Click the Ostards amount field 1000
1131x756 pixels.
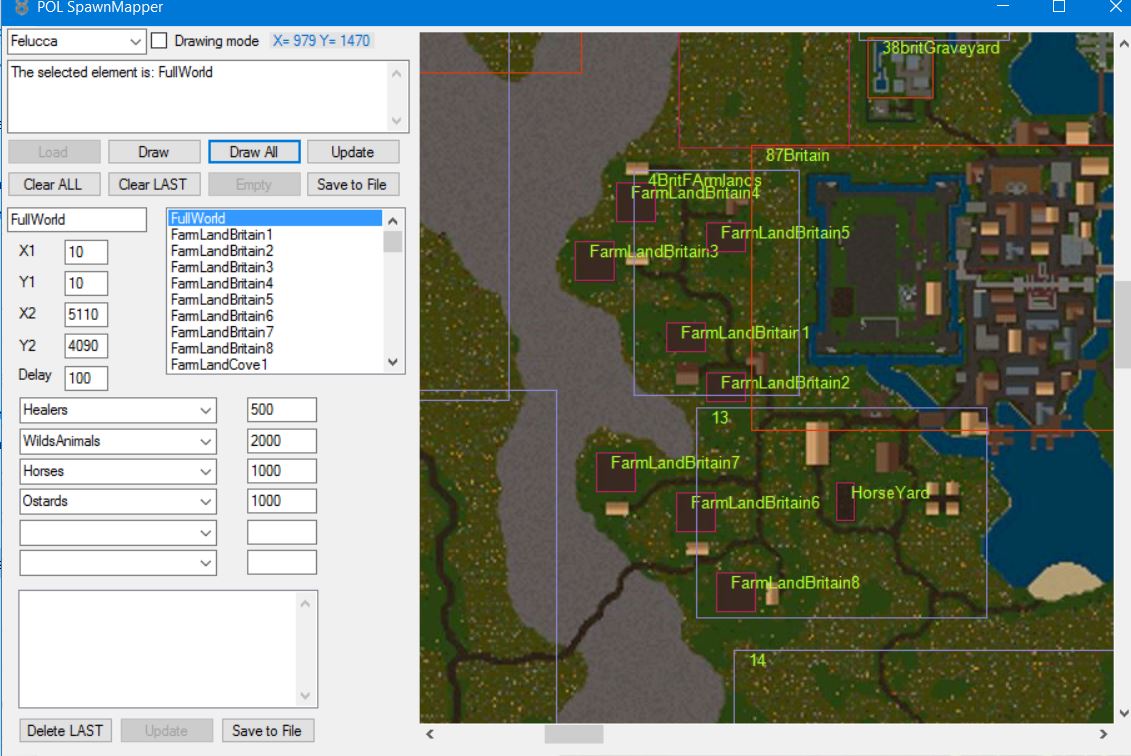pyautogui.click(x=282, y=501)
